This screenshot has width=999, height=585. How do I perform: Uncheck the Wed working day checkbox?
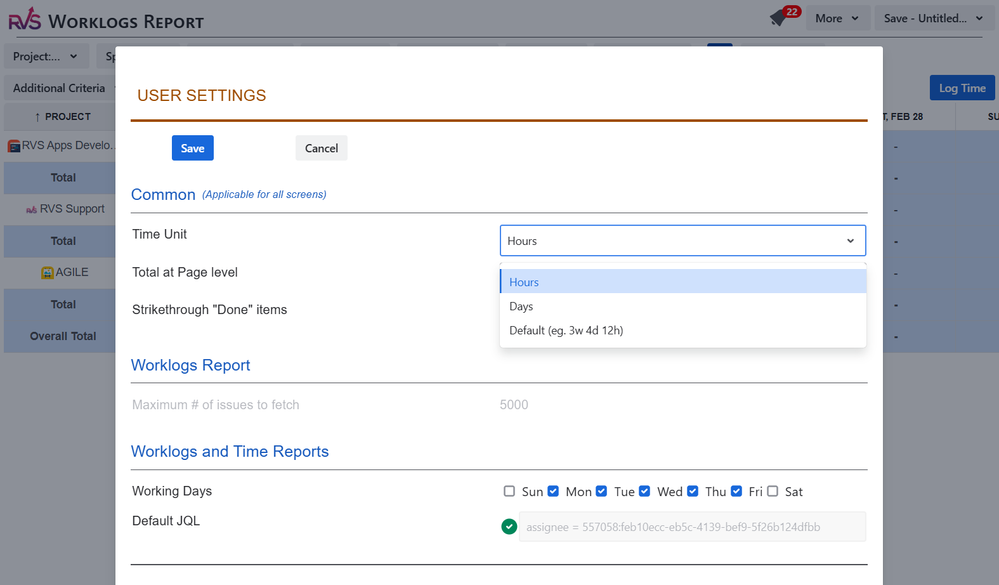tap(645, 491)
